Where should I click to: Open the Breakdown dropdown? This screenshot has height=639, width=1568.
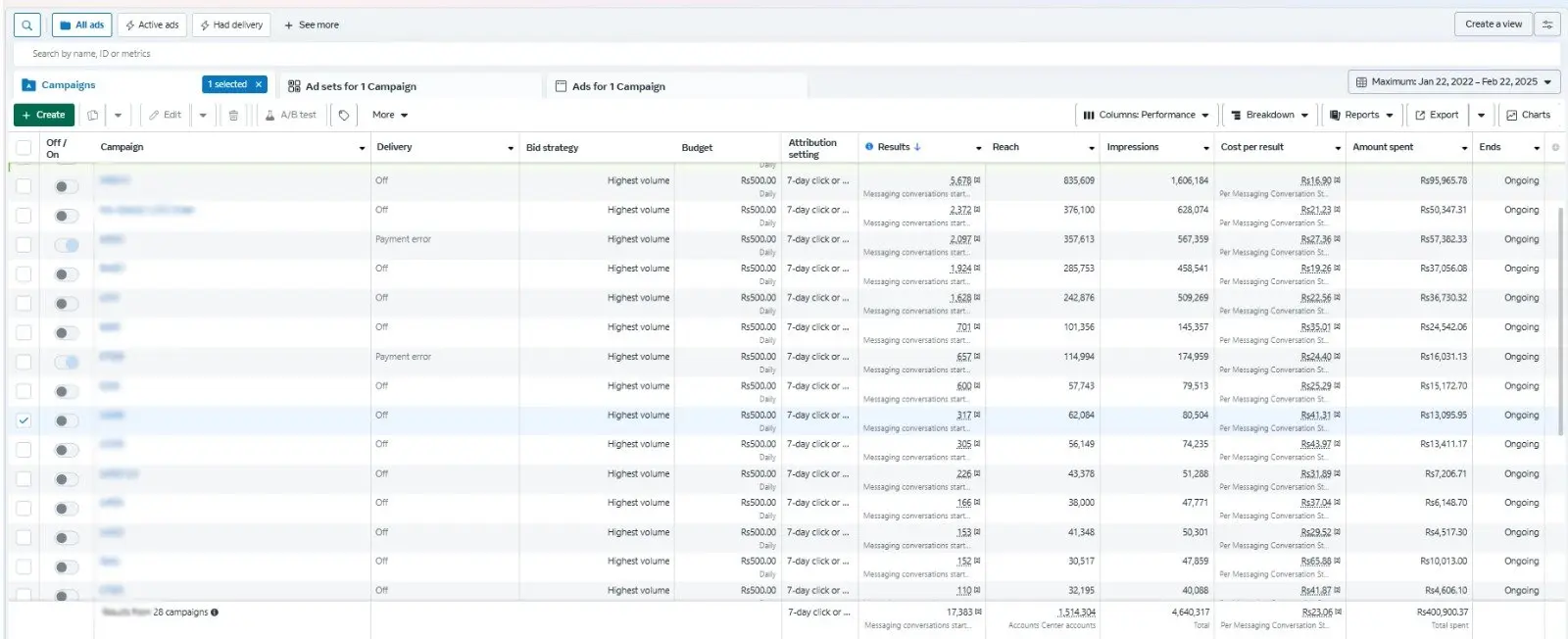tap(1269, 115)
